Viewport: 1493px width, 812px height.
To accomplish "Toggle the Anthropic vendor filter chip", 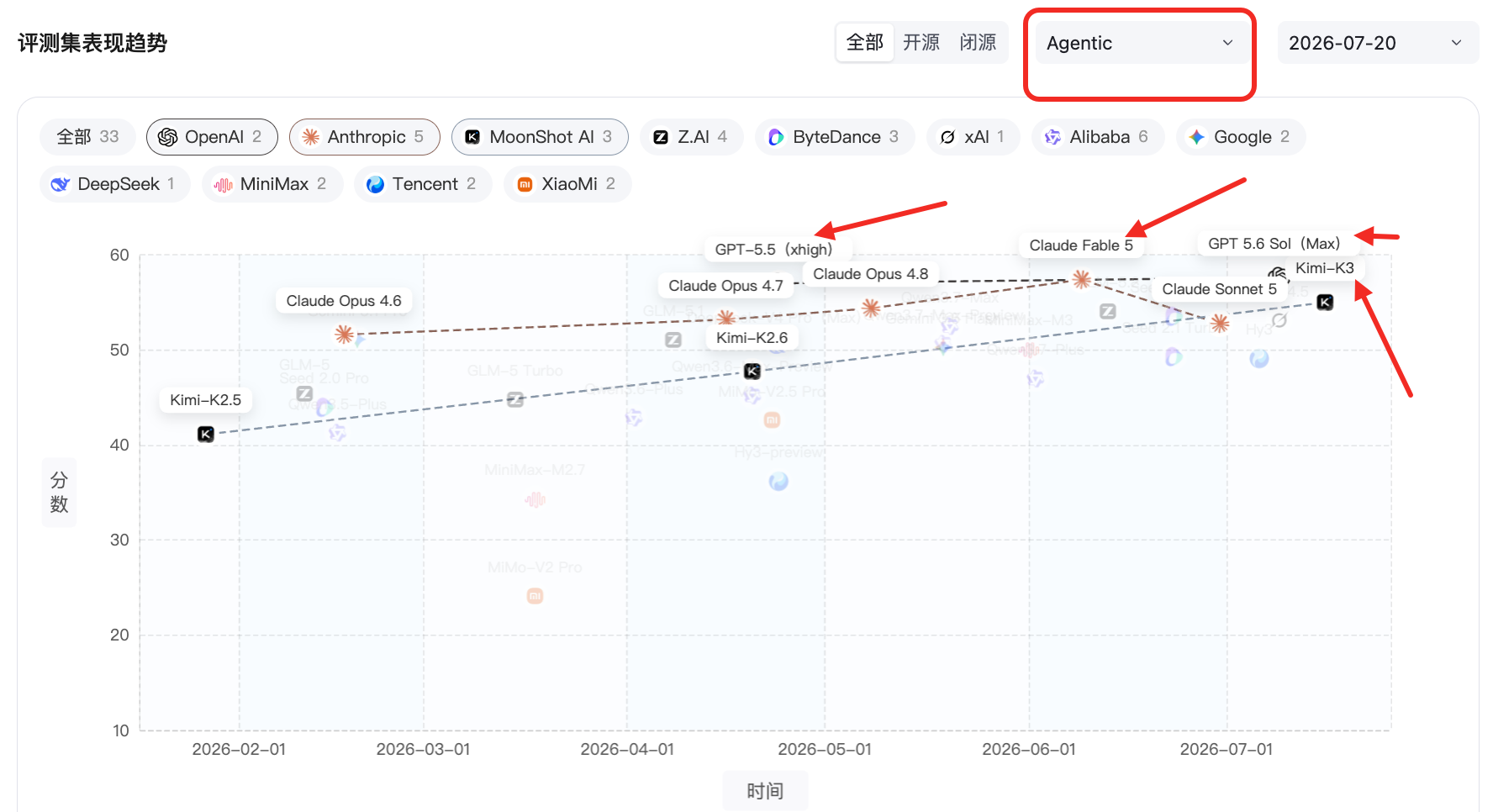I will (x=365, y=137).
